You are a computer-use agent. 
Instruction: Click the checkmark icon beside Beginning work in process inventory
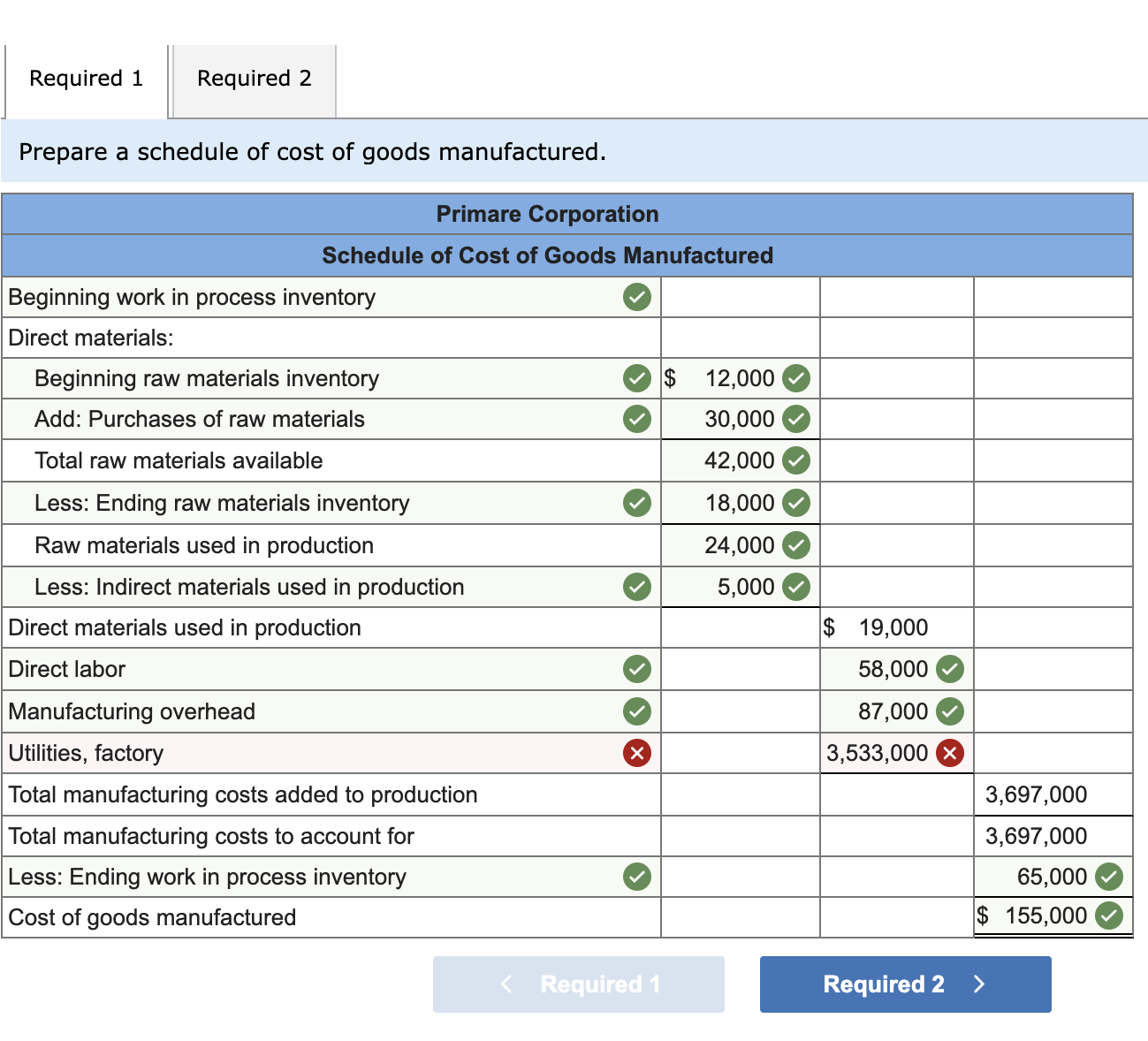click(x=637, y=298)
